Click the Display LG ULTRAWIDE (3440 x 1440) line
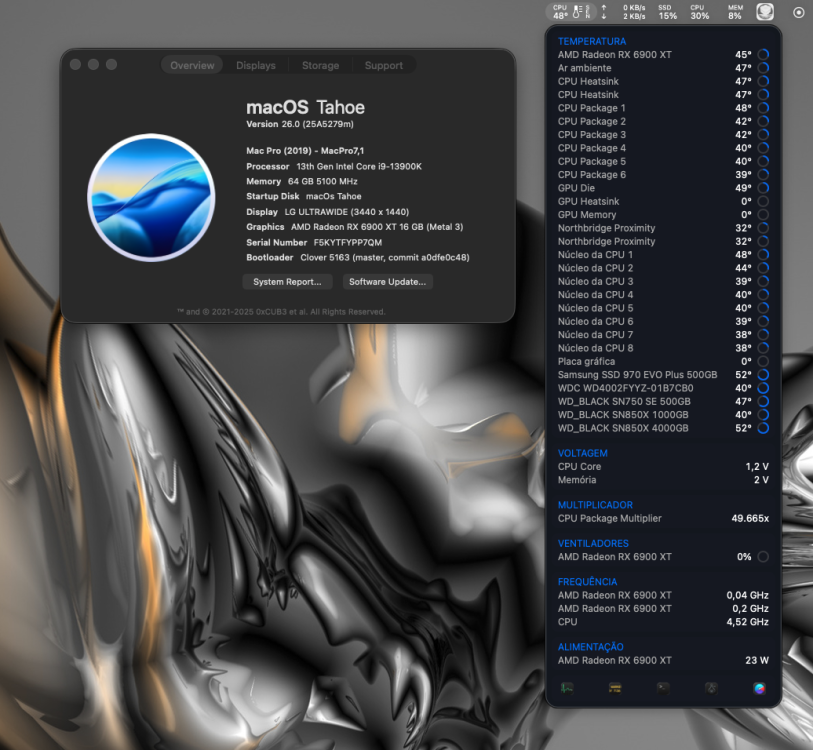The height and width of the screenshot is (750, 813). 328,212
